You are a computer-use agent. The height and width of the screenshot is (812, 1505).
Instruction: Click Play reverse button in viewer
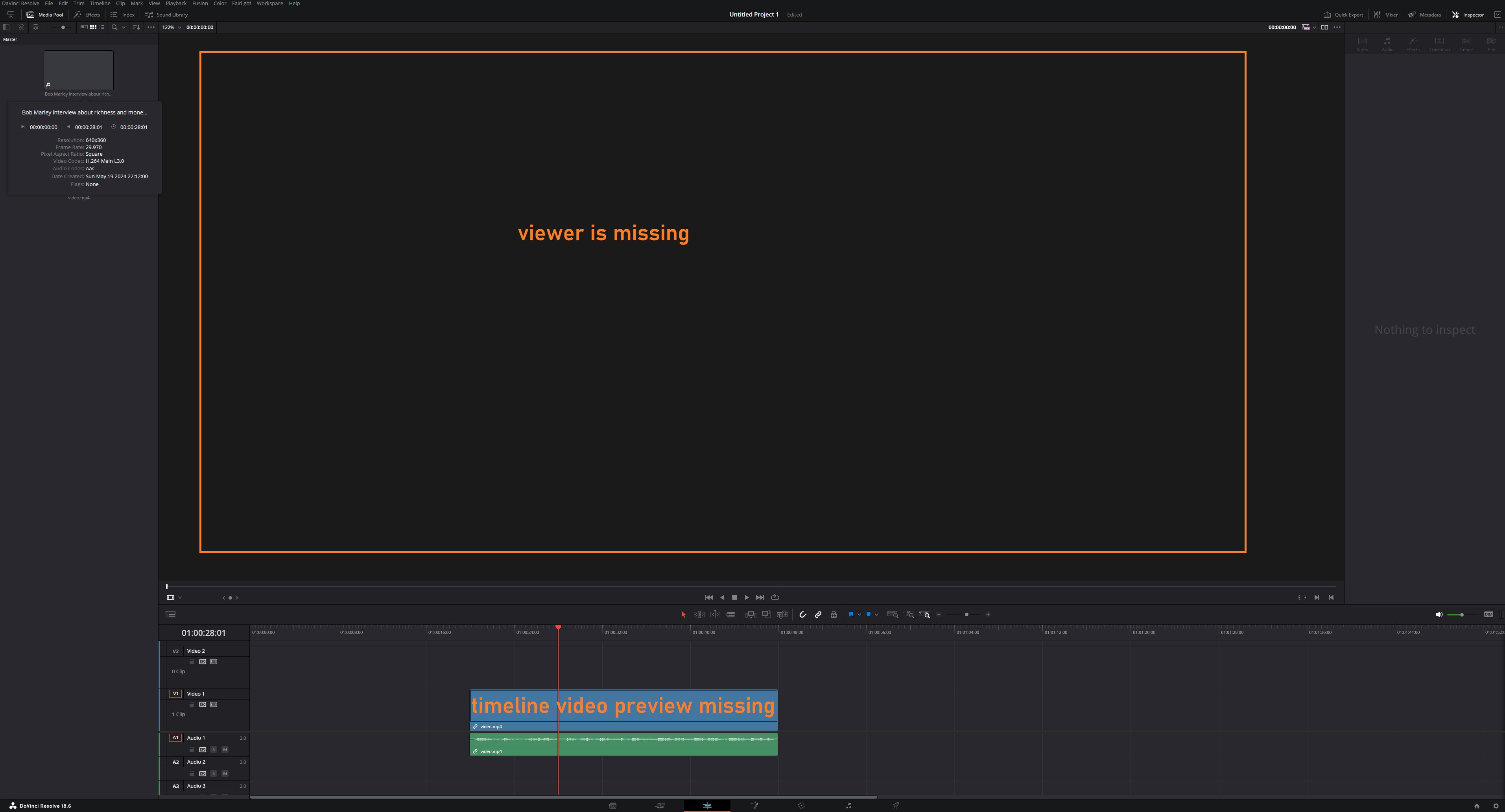point(722,598)
